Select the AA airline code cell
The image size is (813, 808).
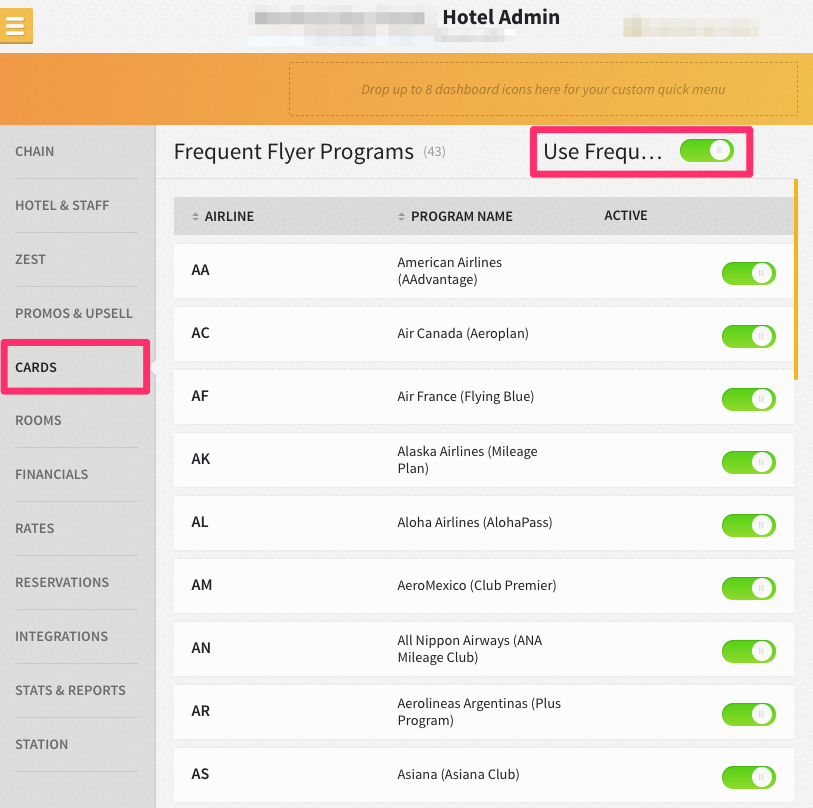pyautogui.click(x=201, y=270)
